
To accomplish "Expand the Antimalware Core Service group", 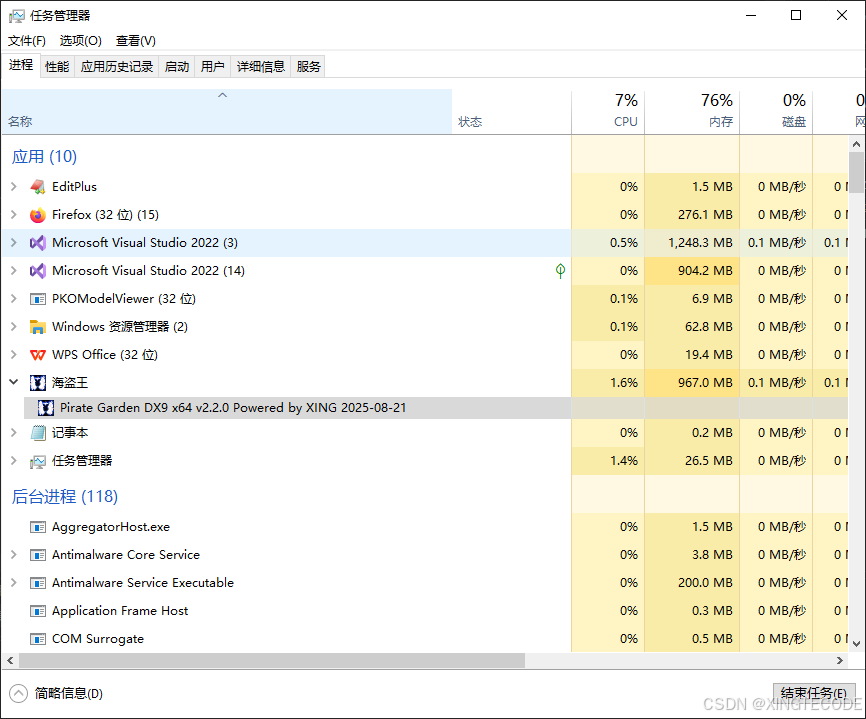I will (14, 555).
